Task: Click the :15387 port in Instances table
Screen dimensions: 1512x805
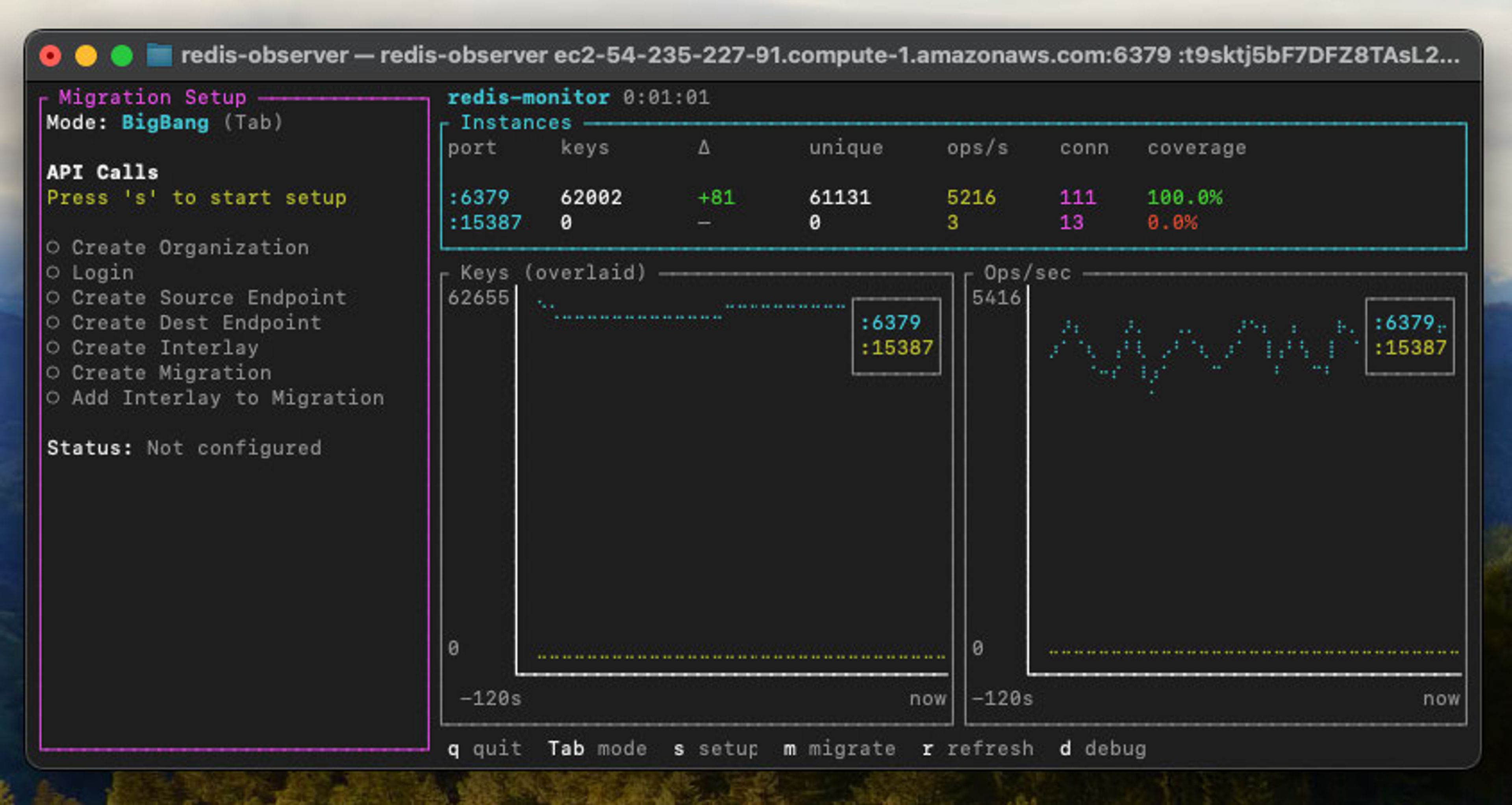Action: (485, 222)
